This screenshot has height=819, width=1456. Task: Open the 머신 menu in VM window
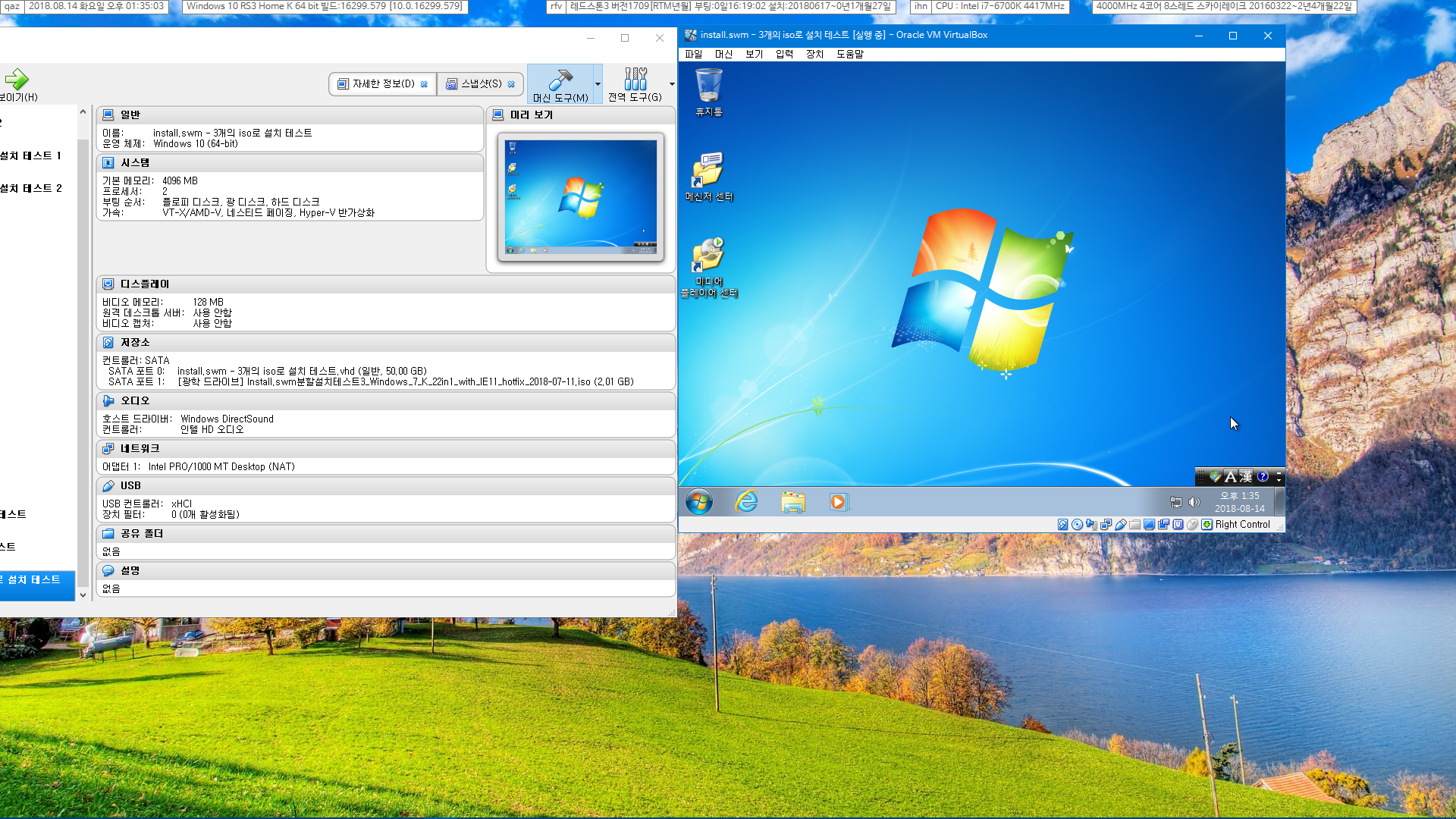pos(723,54)
